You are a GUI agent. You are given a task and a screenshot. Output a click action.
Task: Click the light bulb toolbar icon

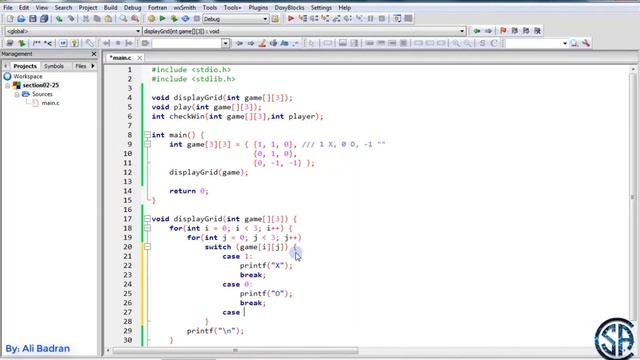point(74,43)
